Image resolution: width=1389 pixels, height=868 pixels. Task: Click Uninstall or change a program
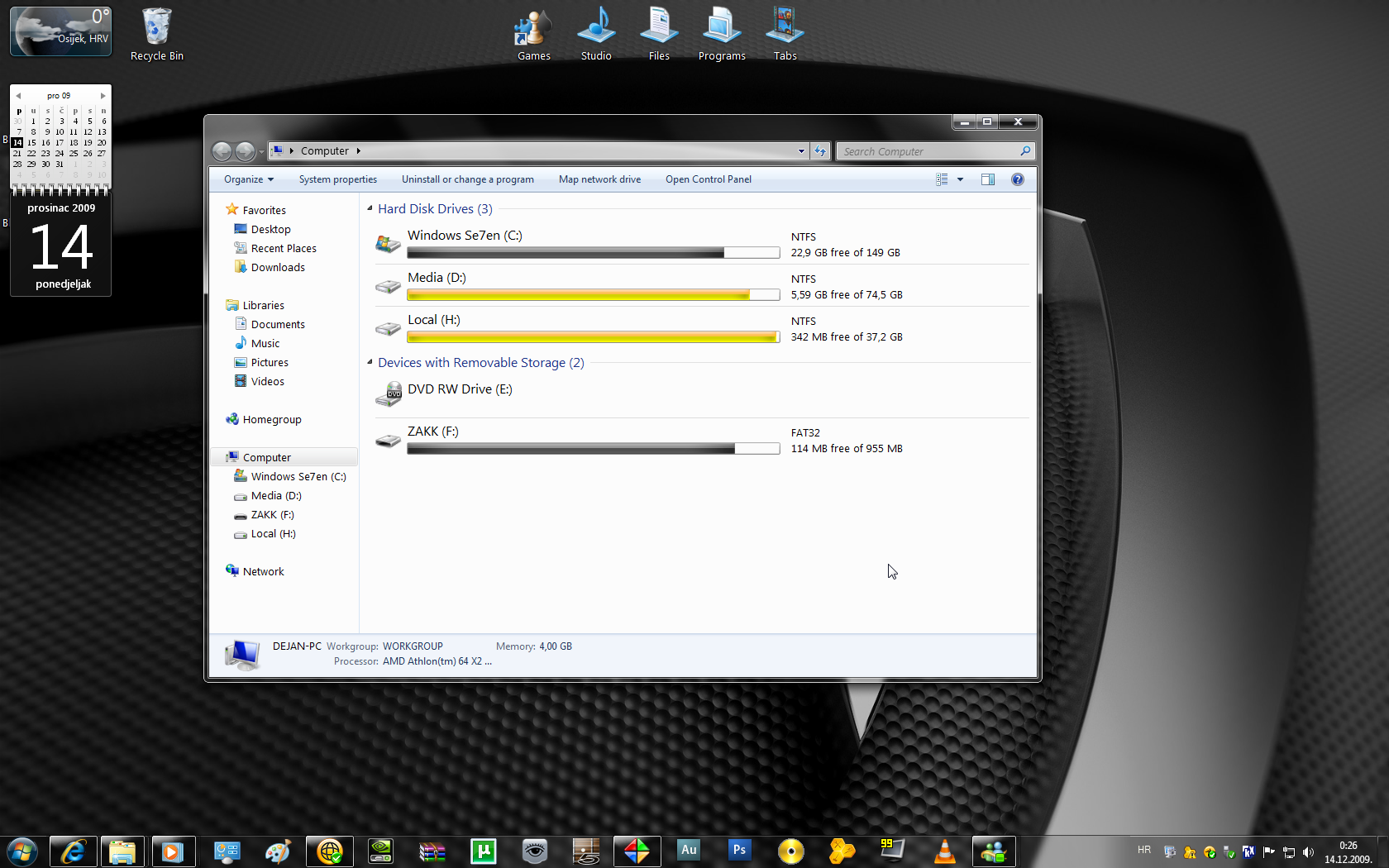(468, 179)
